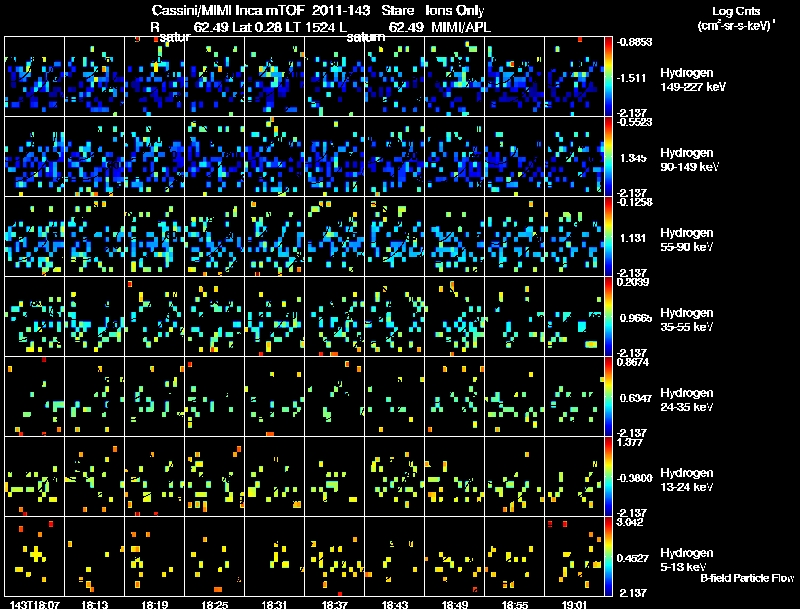Click the Hydrogen 5-13 keV color bar
This screenshot has height=609, width=800.
(x=608, y=556)
